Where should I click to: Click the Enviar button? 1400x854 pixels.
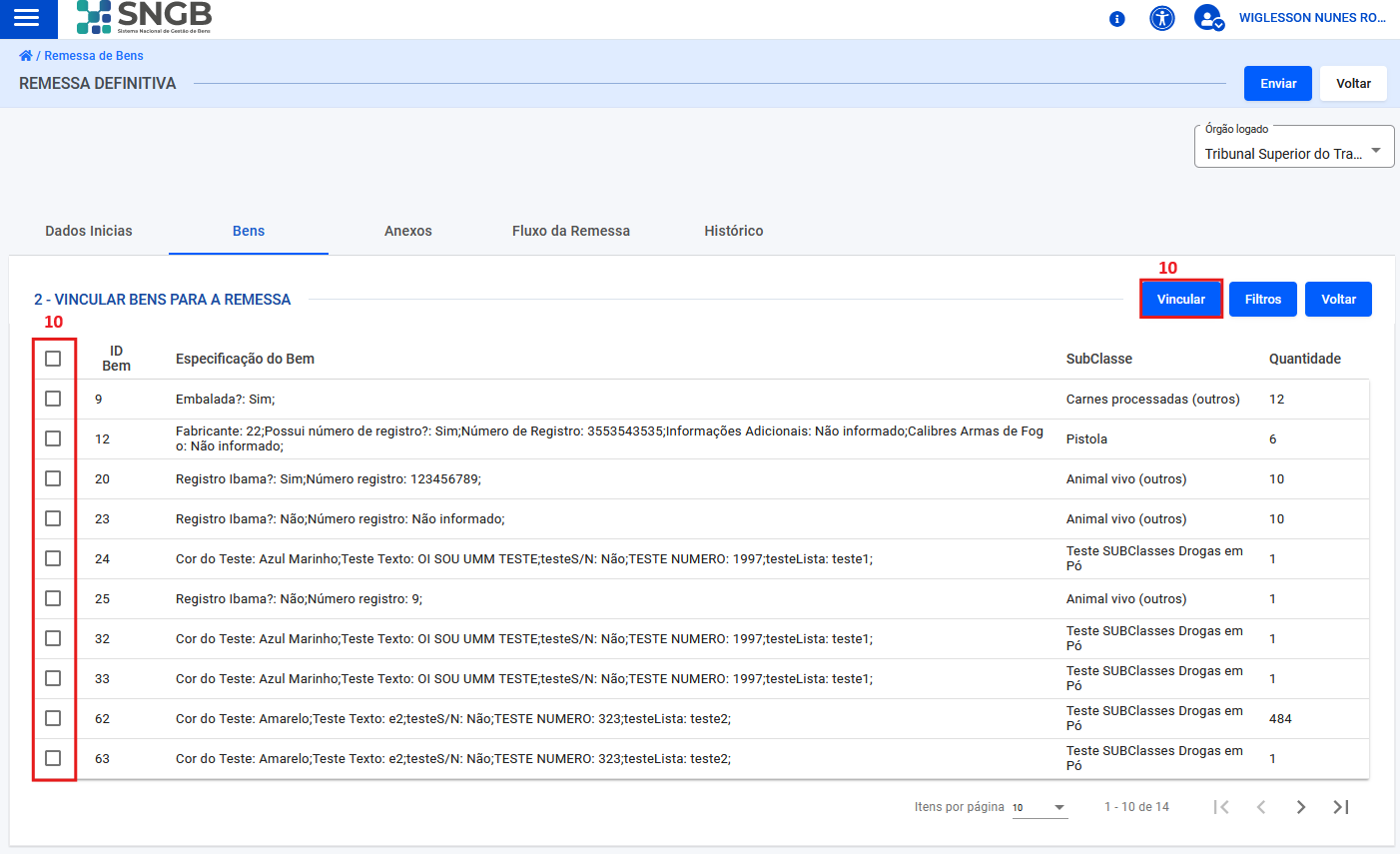(x=1278, y=84)
